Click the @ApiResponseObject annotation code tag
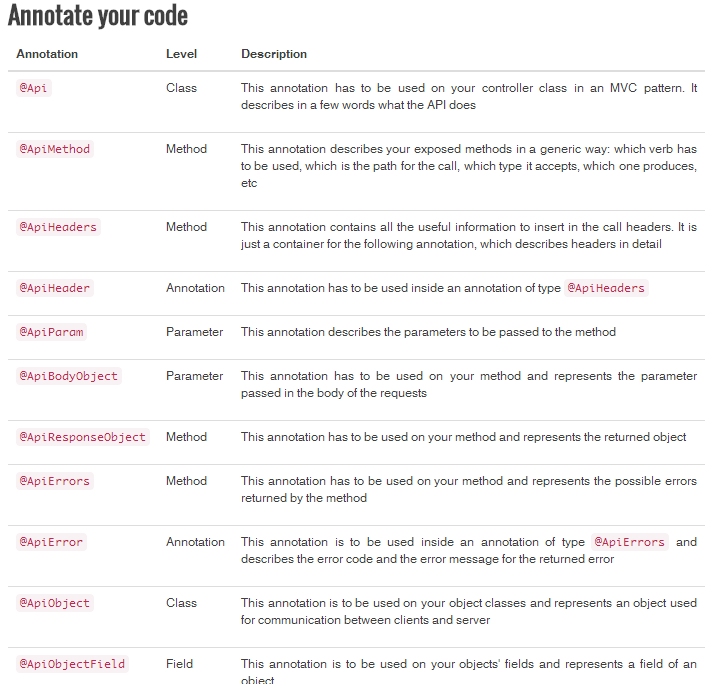The width and height of the screenshot is (716, 684). pyautogui.click(x=83, y=437)
